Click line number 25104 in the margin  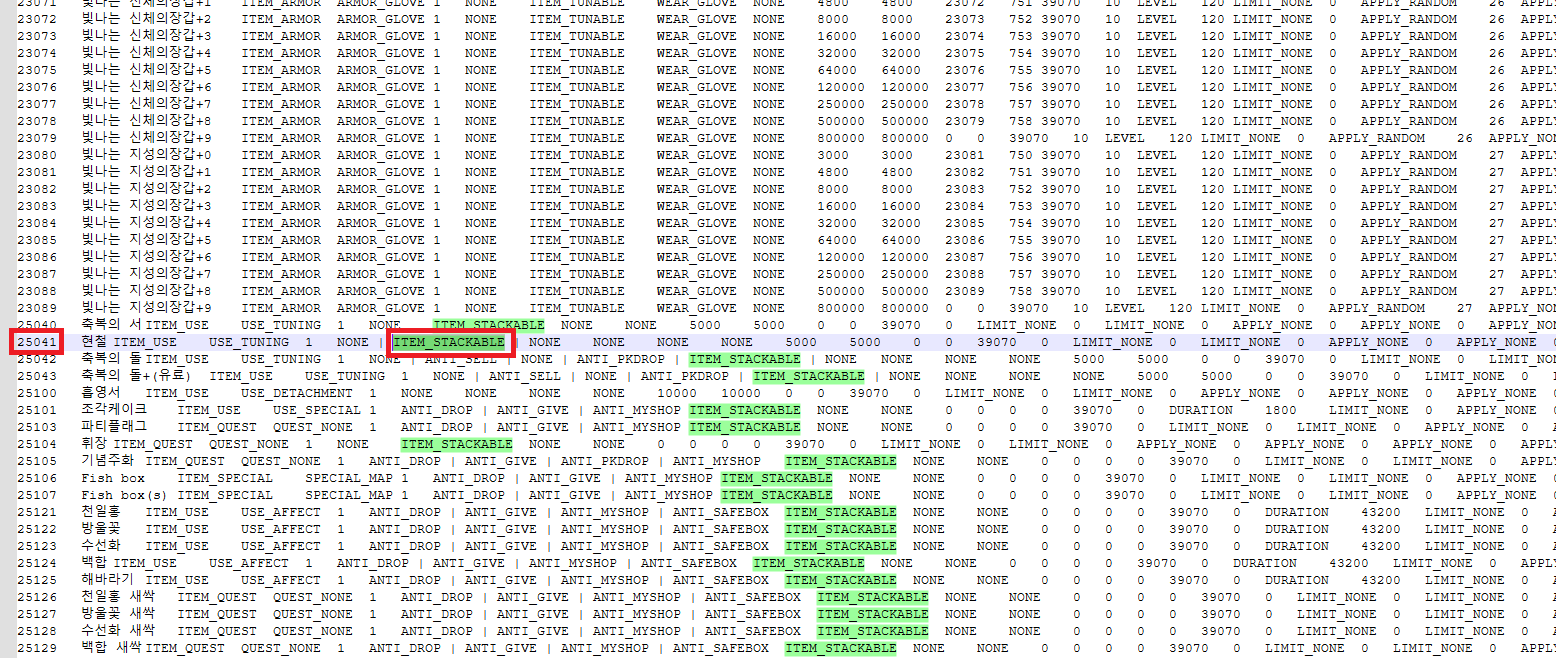click(x=38, y=444)
